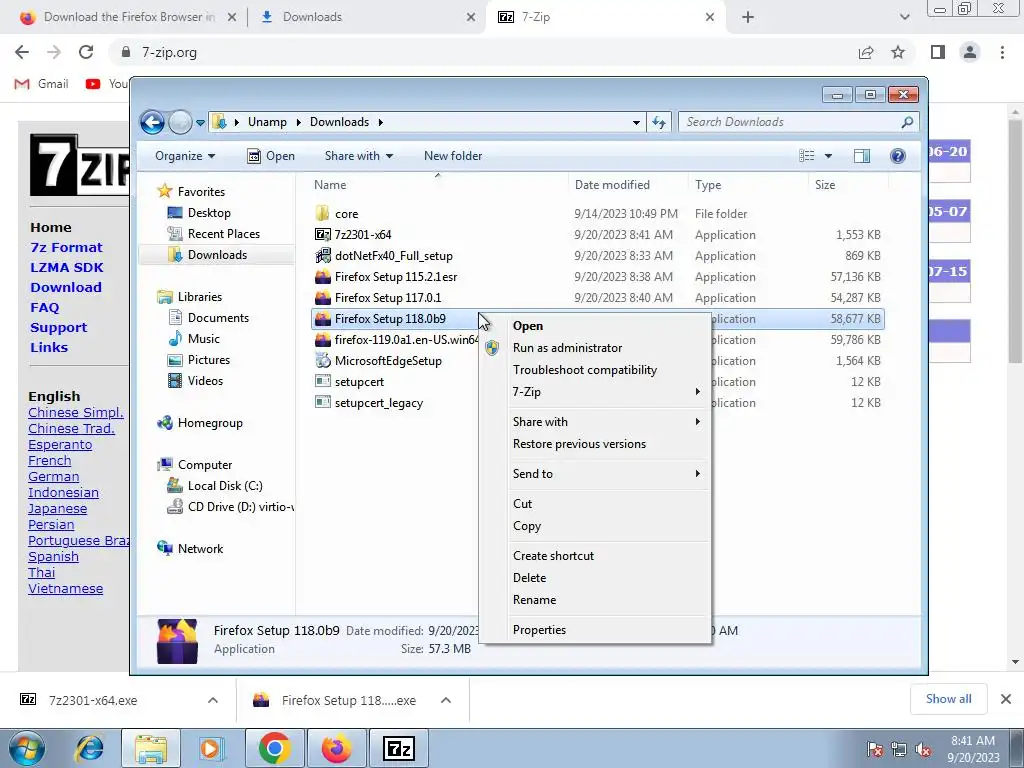The height and width of the screenshot is (768, 1024).
Task: Open the German language link
Action: [54, 477]
